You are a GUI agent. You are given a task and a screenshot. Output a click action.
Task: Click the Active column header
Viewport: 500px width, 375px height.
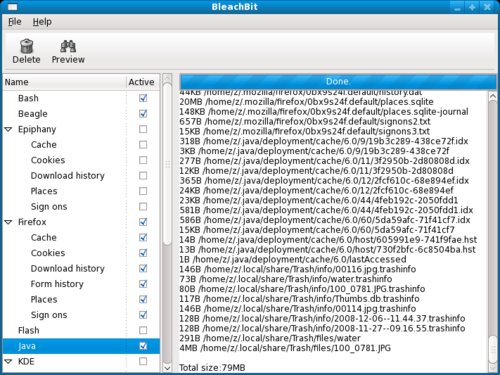(x=143, y=82)
